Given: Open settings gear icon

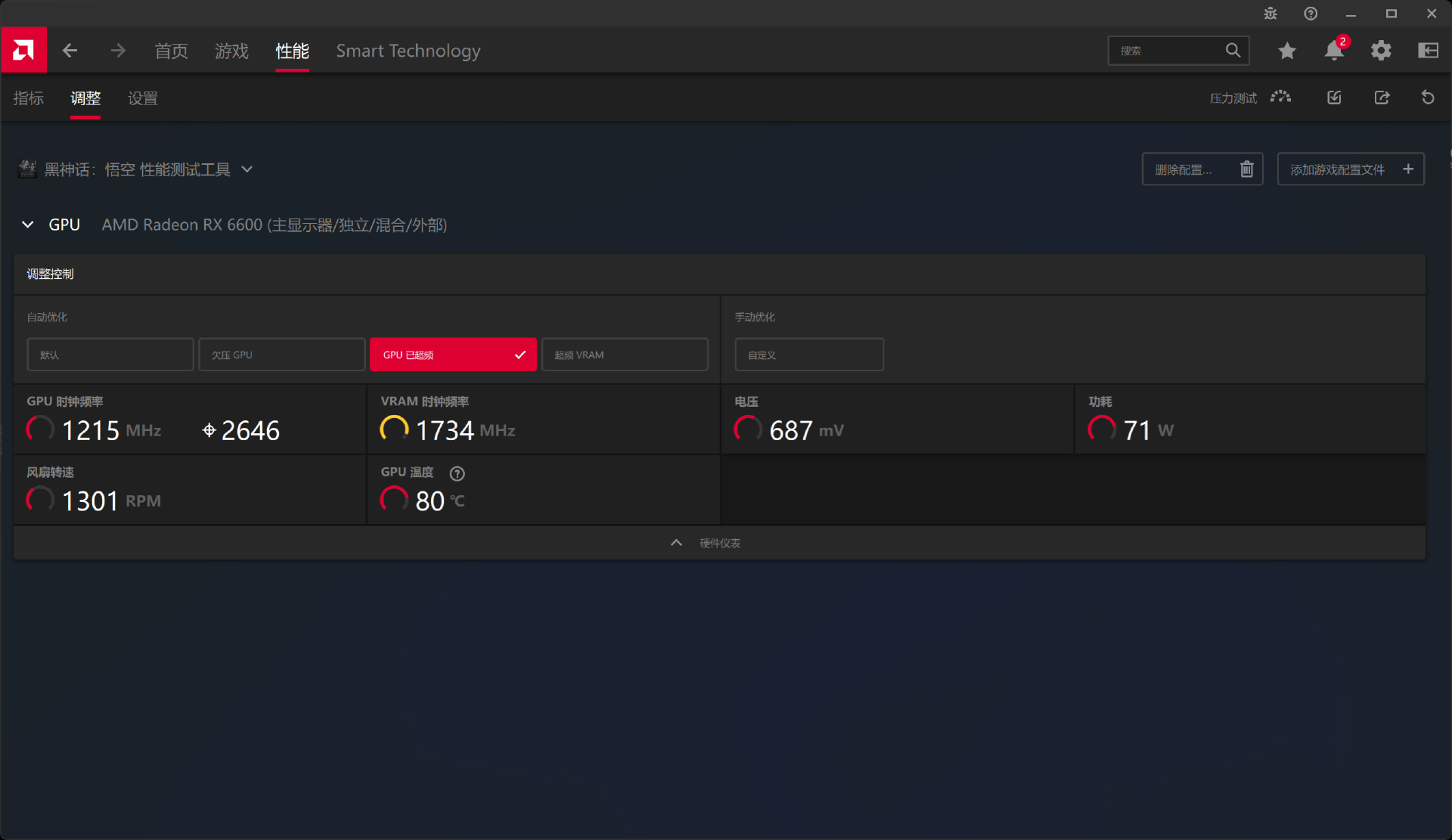Looking at the screenshot, I should 1381,51.
